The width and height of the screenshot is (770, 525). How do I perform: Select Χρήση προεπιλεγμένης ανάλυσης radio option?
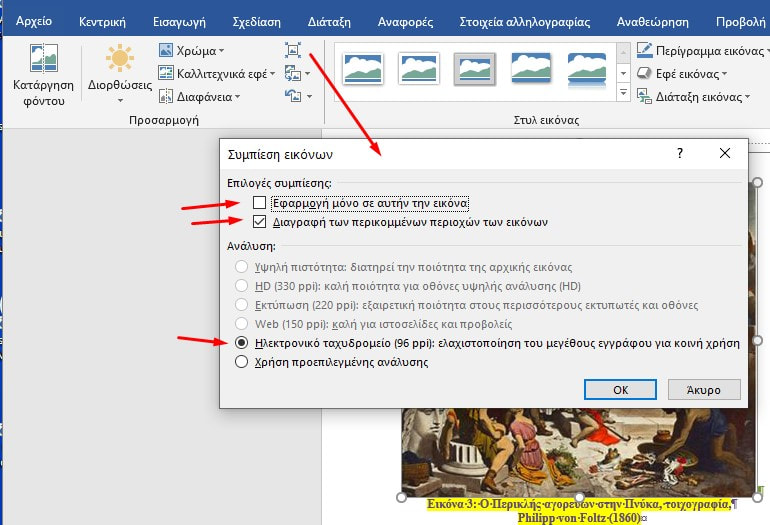pos(240,362)
